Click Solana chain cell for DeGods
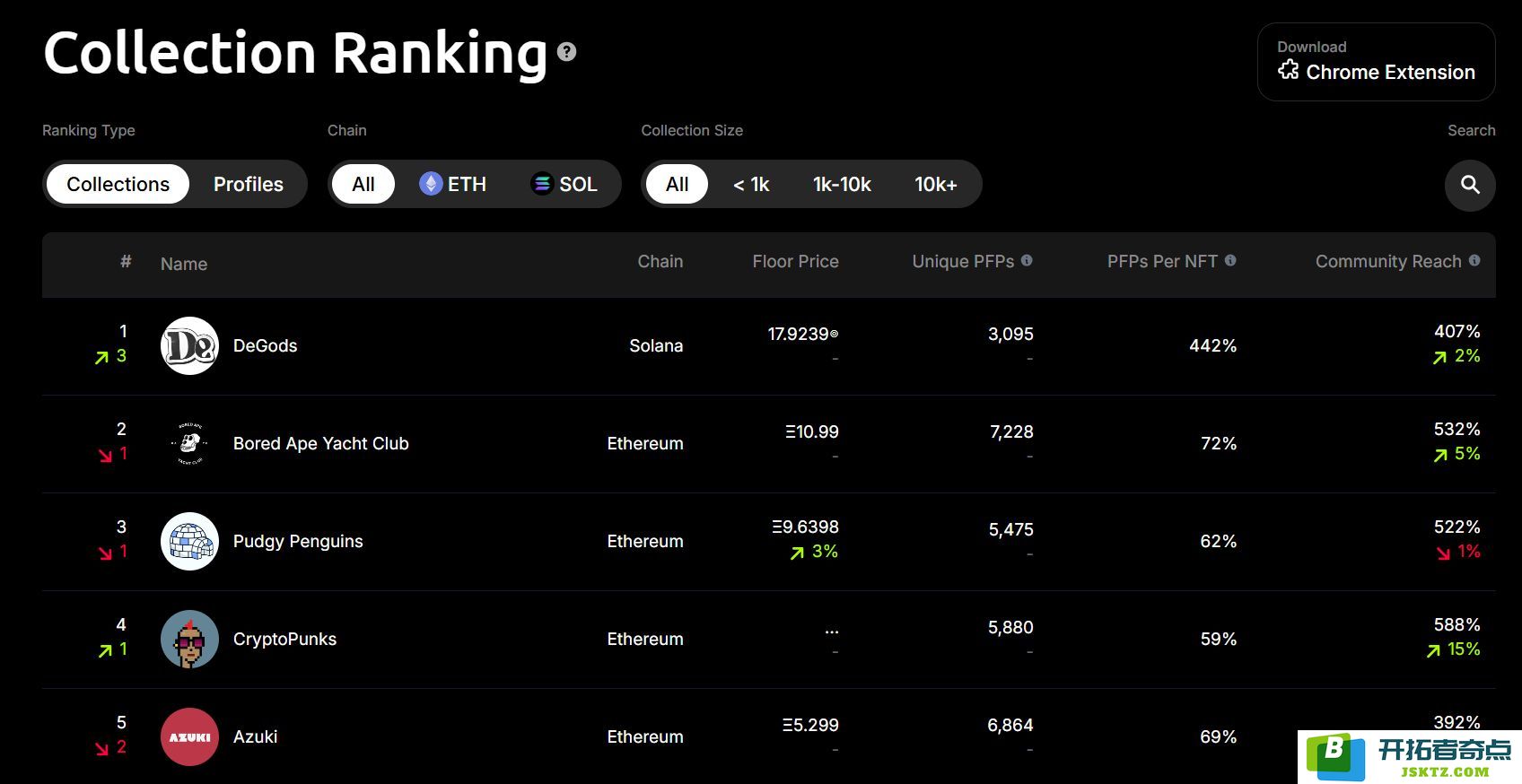1522x784 pixels. pyautogui.click(x=656, y=345)
